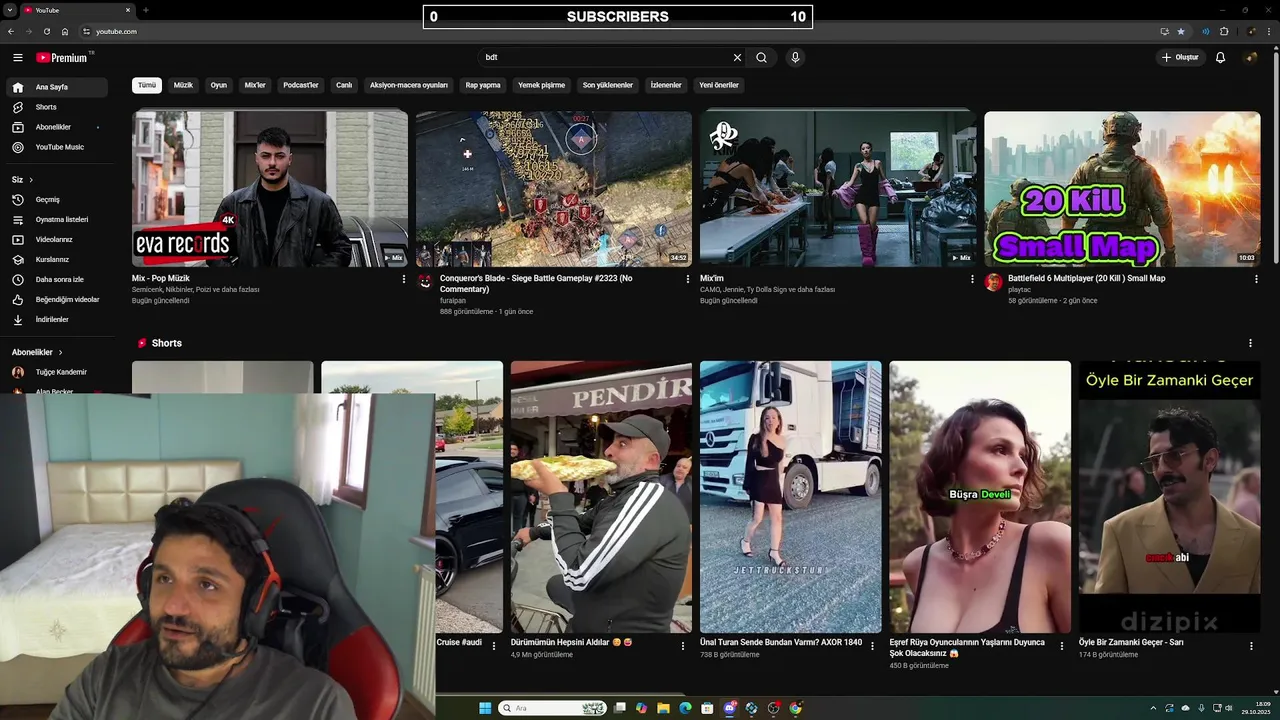This screenshot has height=720, width=1280.
Task: Go to Ana Sayfa in the sidebar
Action: pos(59,87)
